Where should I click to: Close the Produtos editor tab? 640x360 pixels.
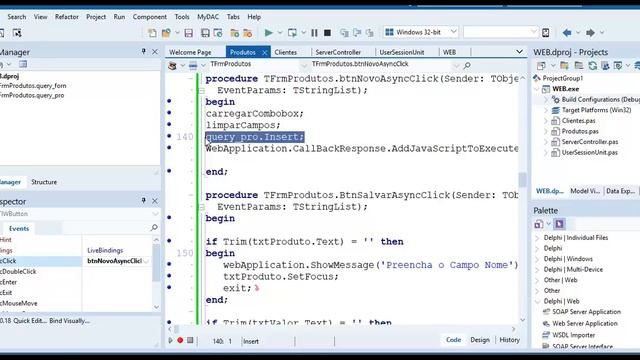(x=264, y=52)
